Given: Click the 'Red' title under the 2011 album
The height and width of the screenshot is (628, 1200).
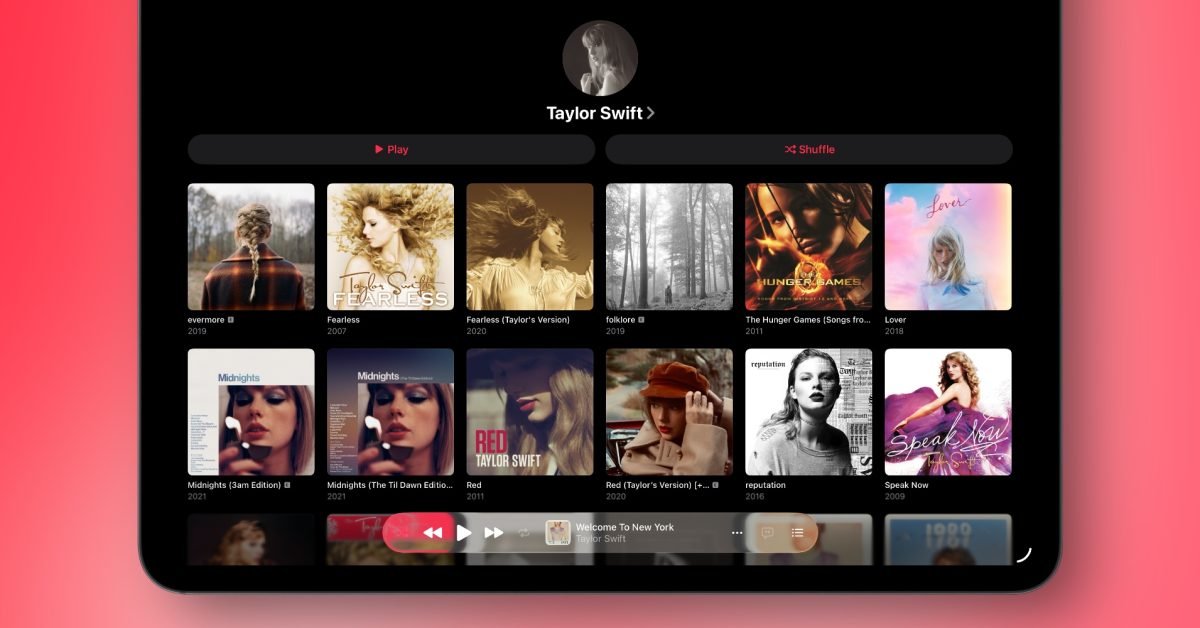Looking at the screenshot, I should click(474, 485).
